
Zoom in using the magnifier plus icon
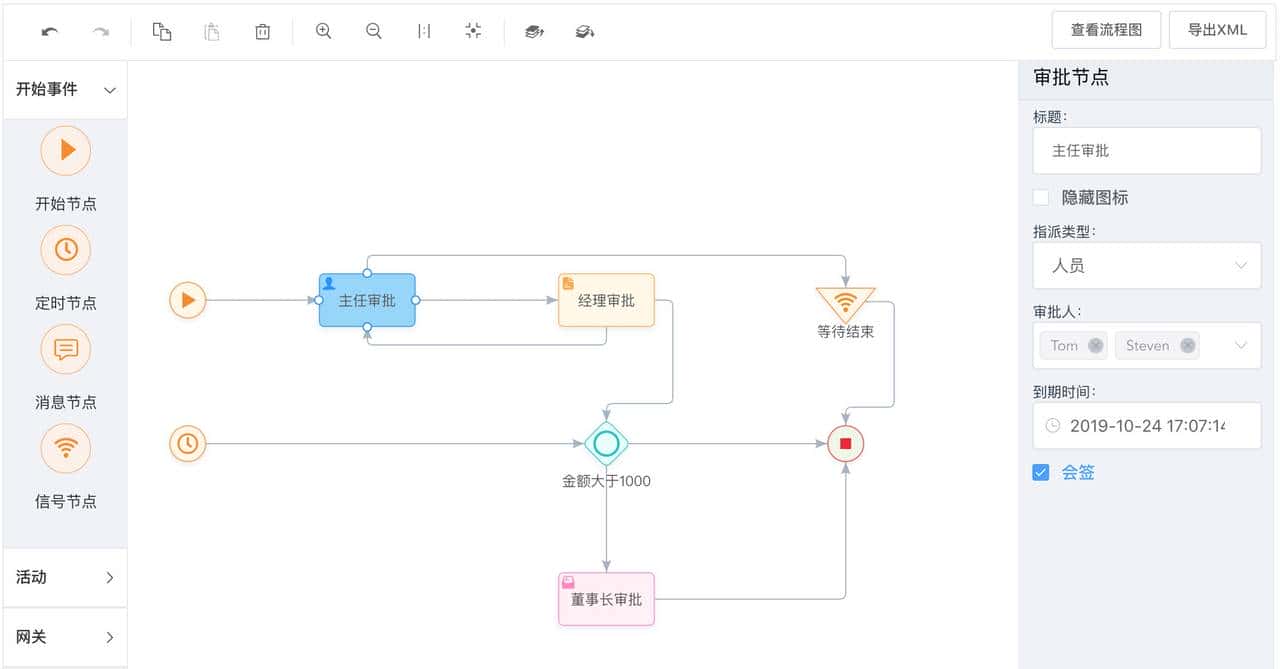(x=322, y=31)
